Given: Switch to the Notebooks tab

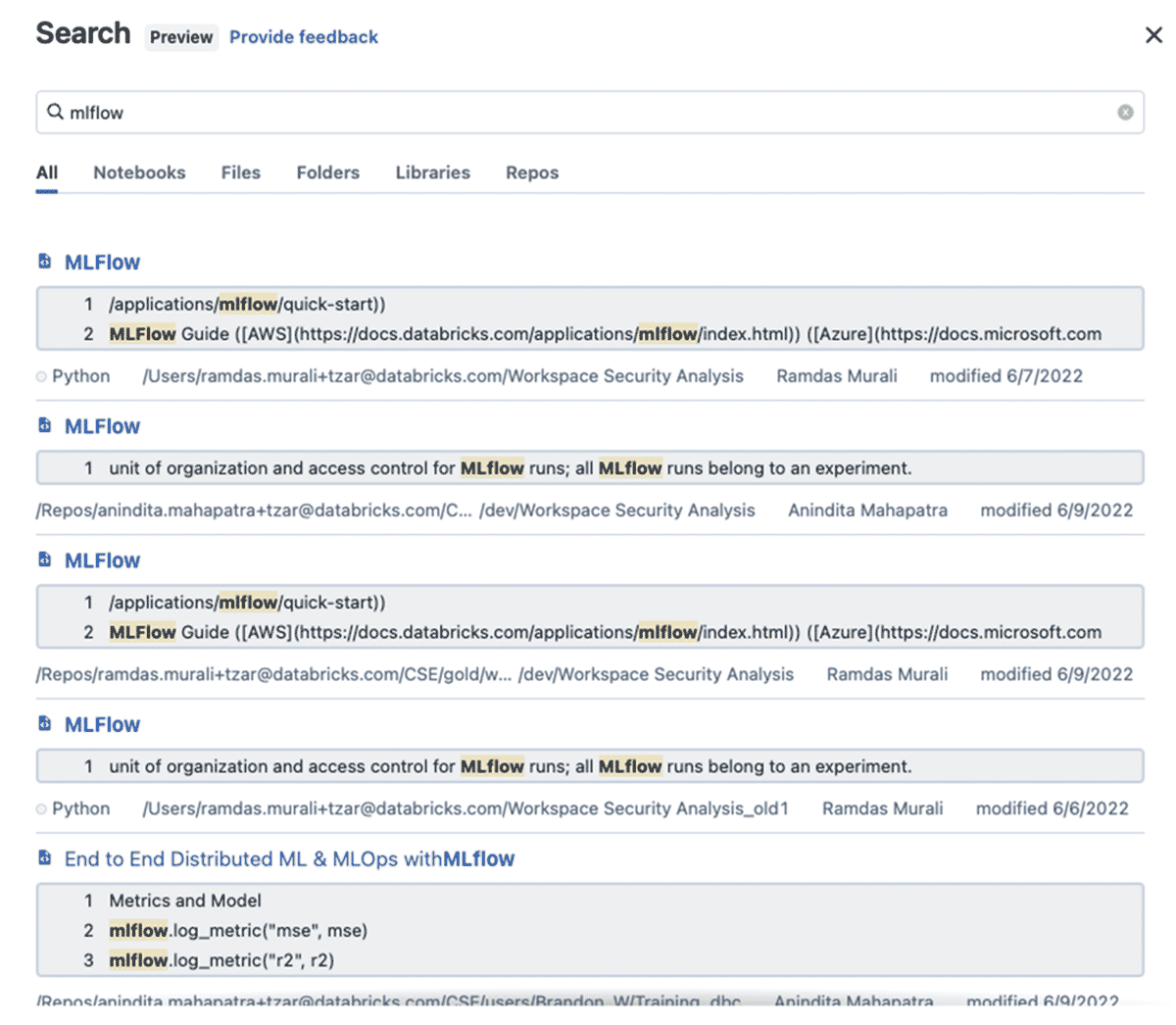Looking at the screenshot, I should pos(139,172).
